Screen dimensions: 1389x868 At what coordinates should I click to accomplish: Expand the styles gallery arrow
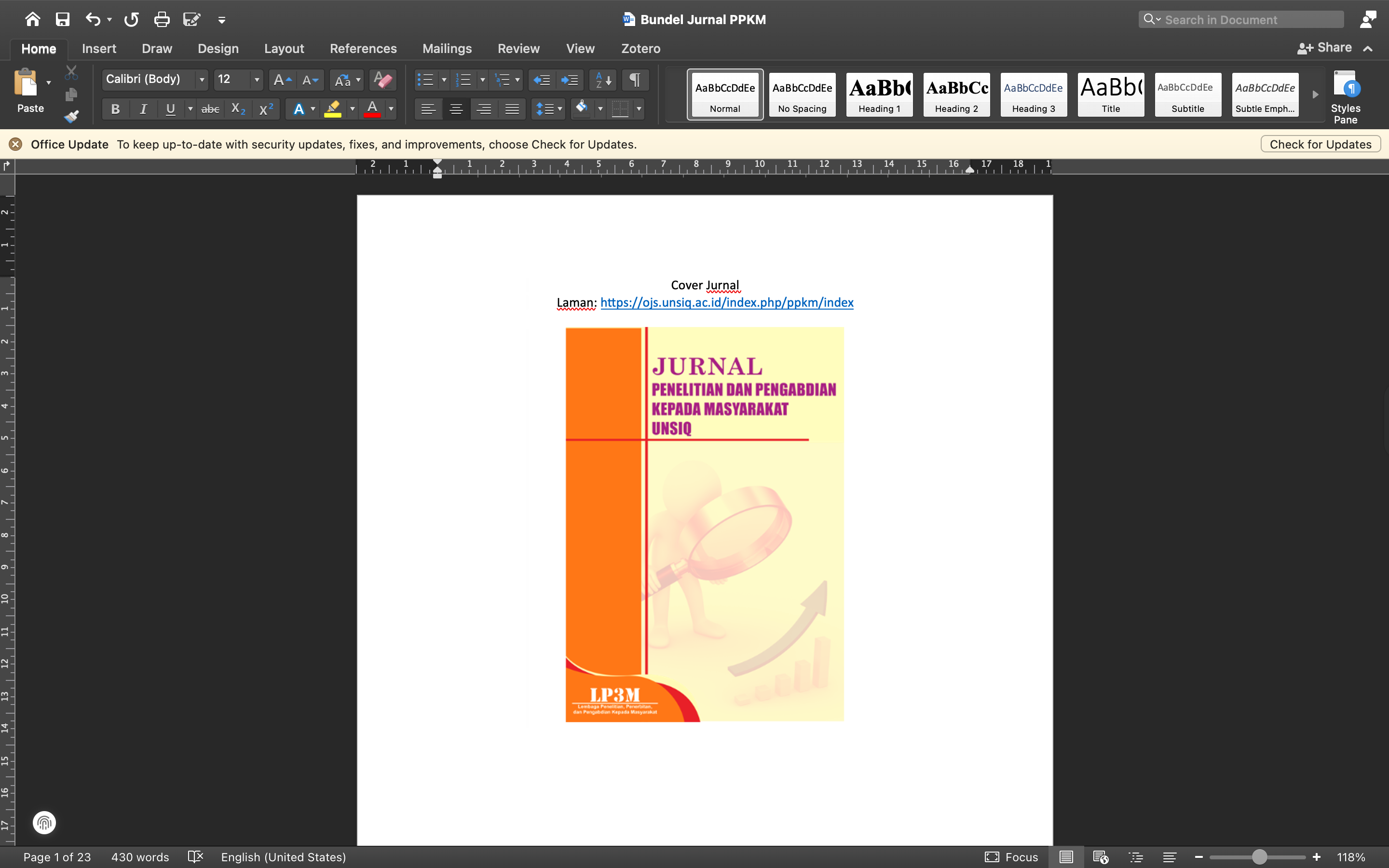tap(1315, 95)
